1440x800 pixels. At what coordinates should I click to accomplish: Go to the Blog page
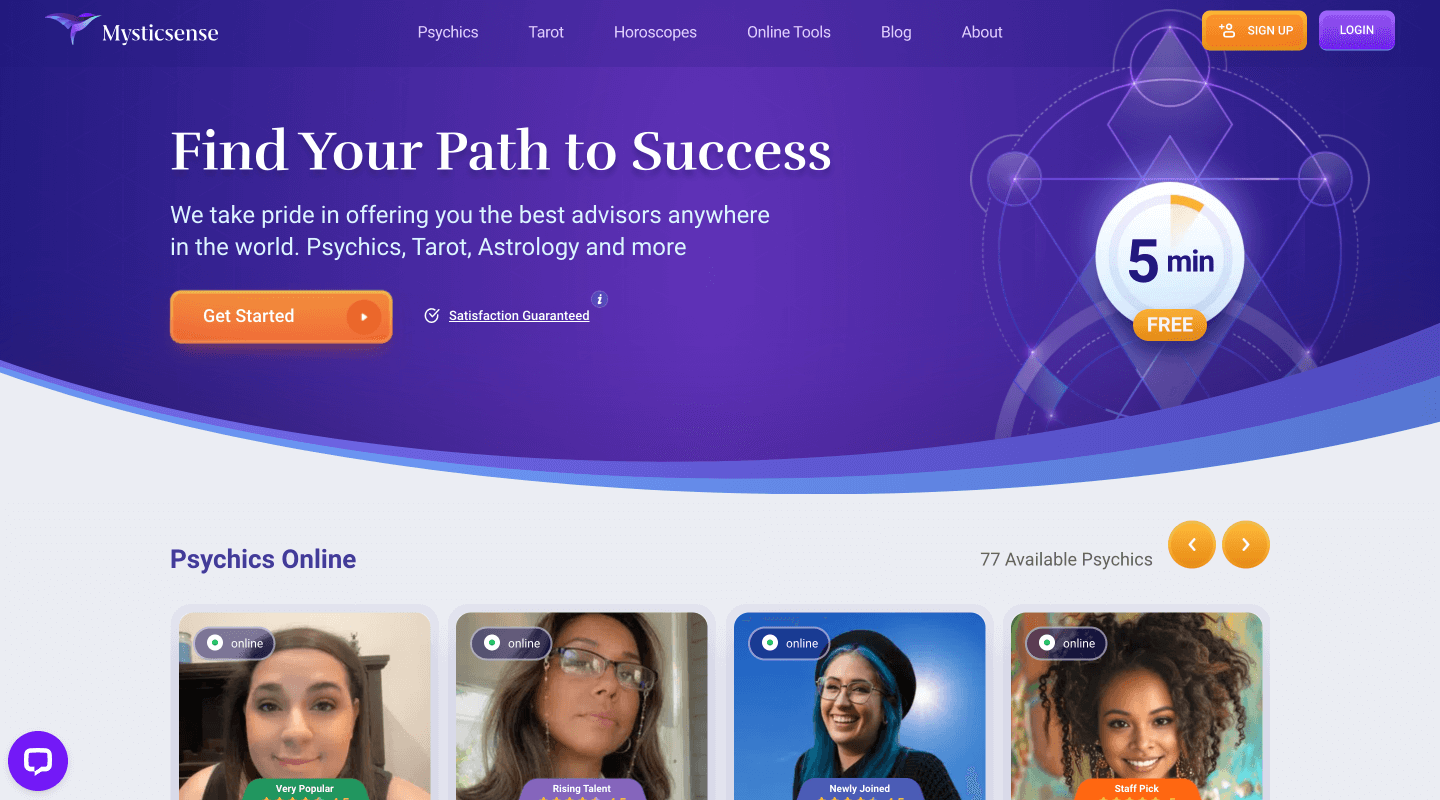point(896,32)
